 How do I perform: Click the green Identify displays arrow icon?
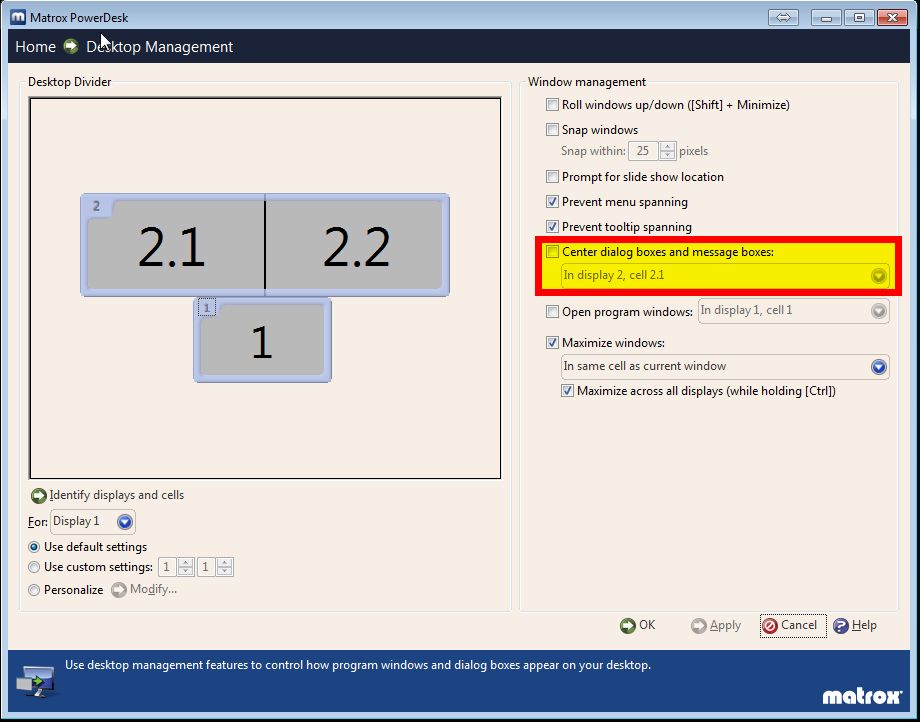coord(38,496)
